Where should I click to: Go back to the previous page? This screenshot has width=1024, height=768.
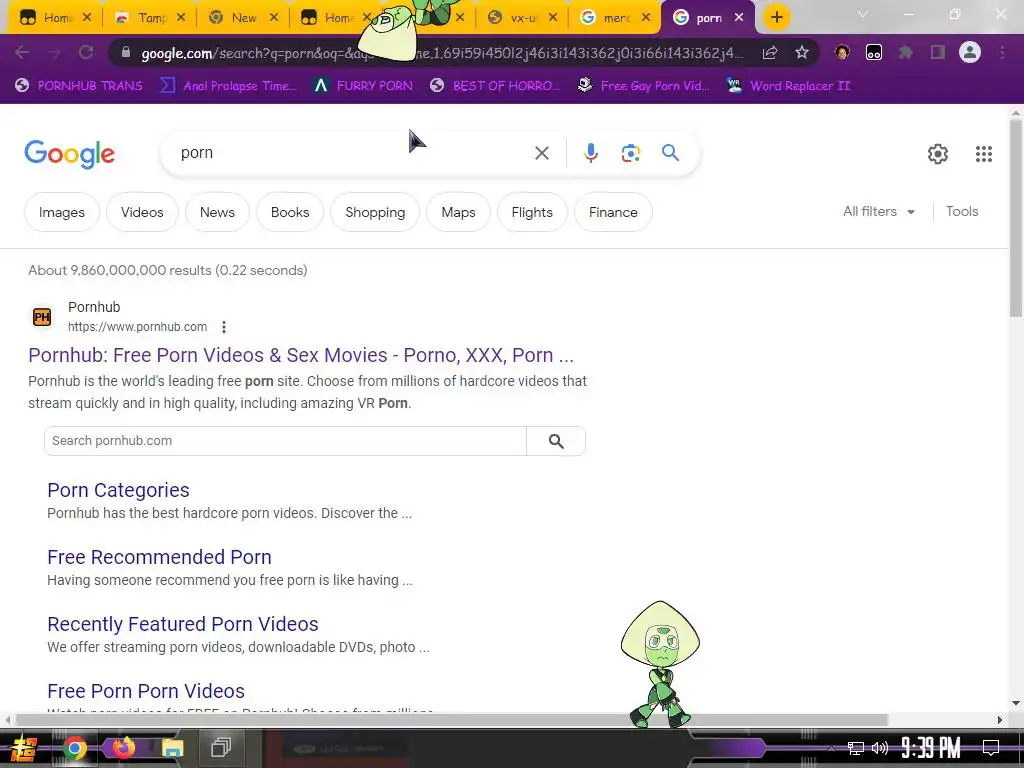[x=22, y=52]
